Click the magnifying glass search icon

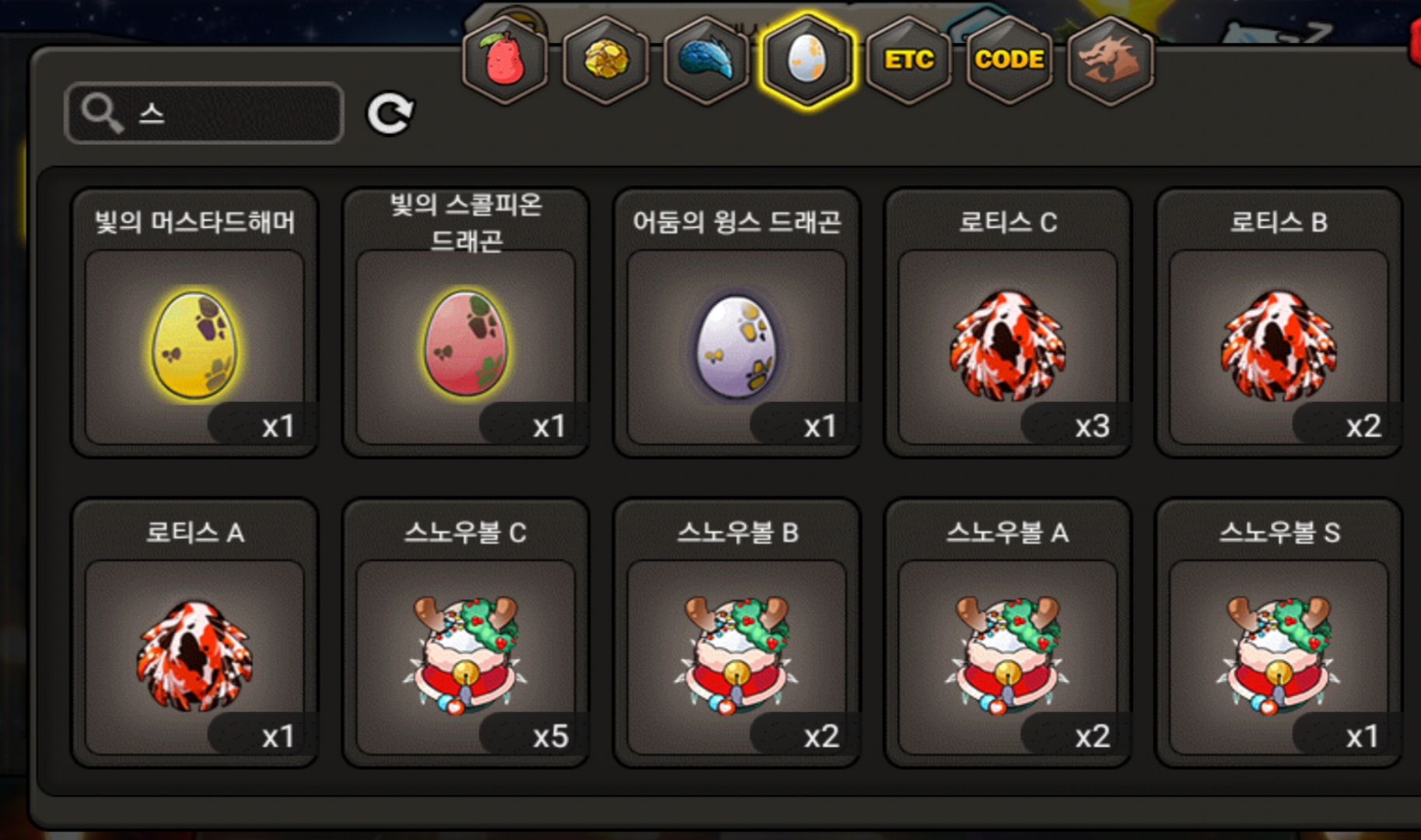tap(103, 114)
